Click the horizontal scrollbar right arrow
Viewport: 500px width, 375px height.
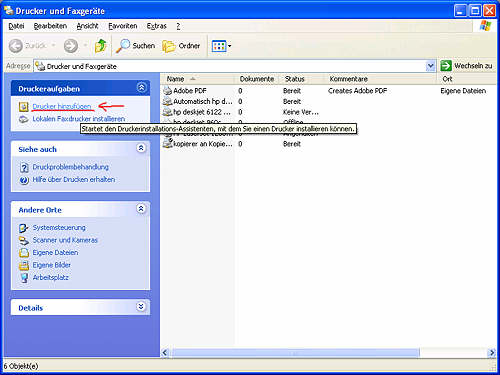pos(492,352)
